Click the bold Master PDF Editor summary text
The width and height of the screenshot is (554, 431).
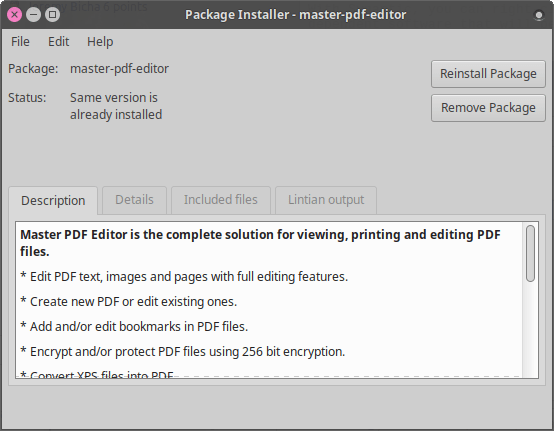tap(260, 243)
